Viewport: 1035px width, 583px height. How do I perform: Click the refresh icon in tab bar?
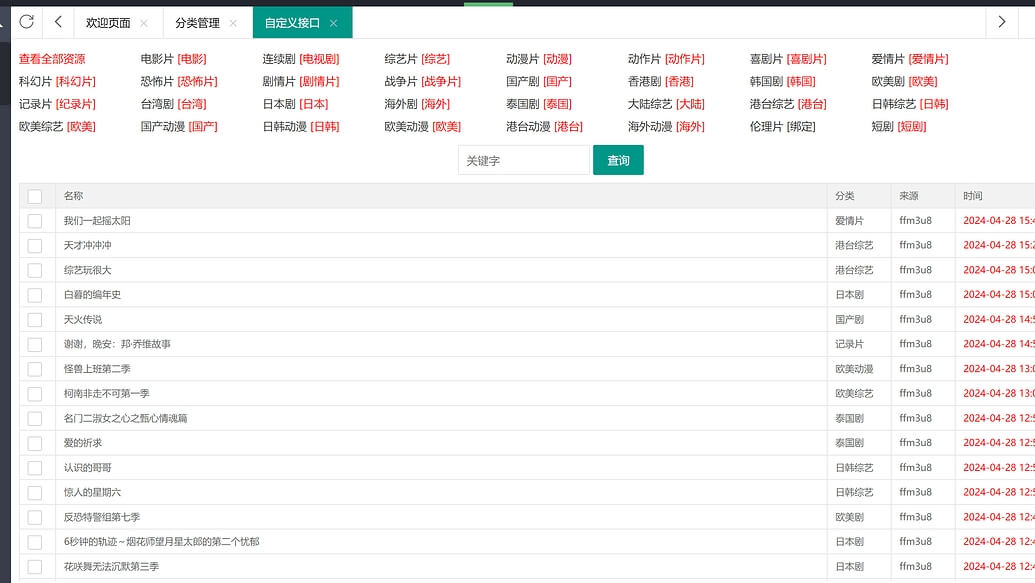point(27,22)
